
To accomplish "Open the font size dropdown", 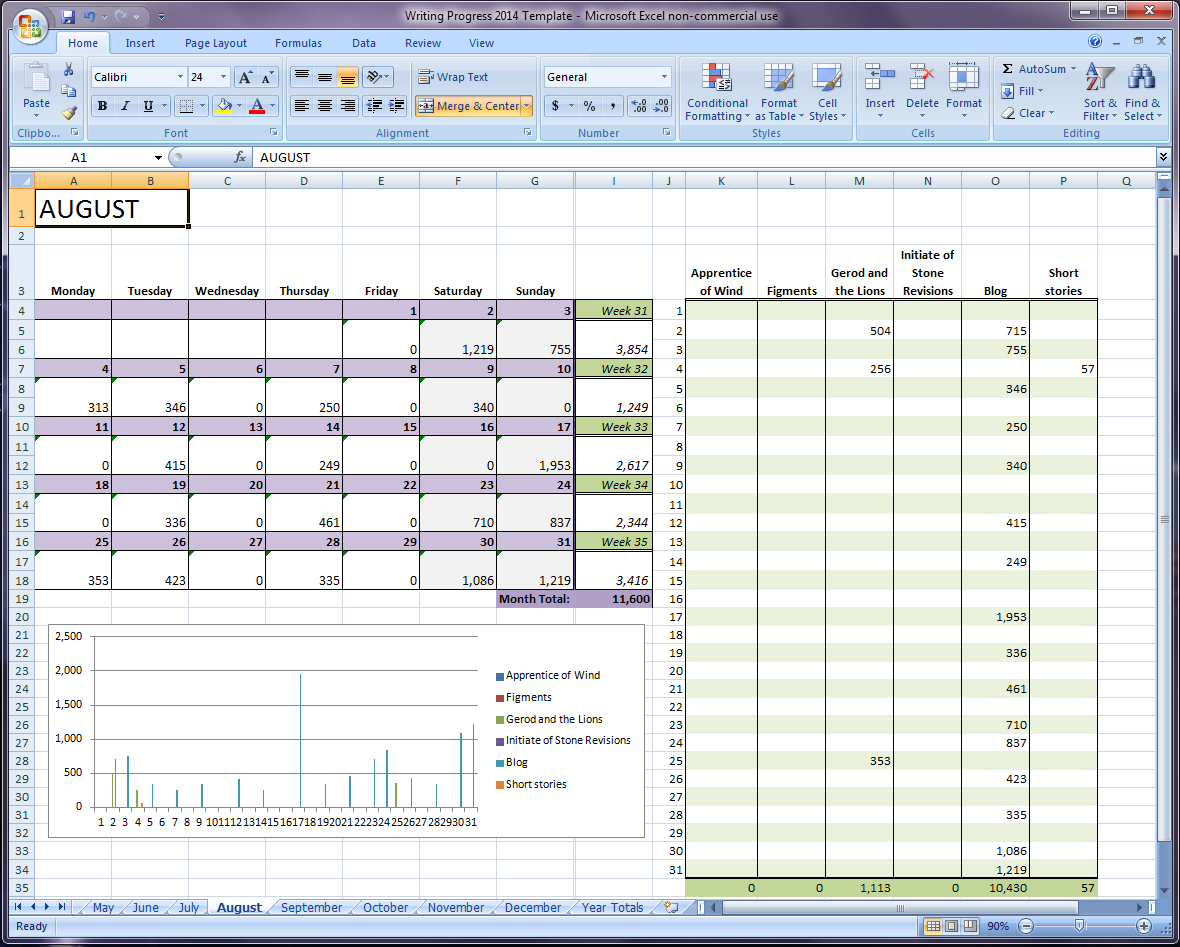I will pyautogui.click(x=224, y=77).
